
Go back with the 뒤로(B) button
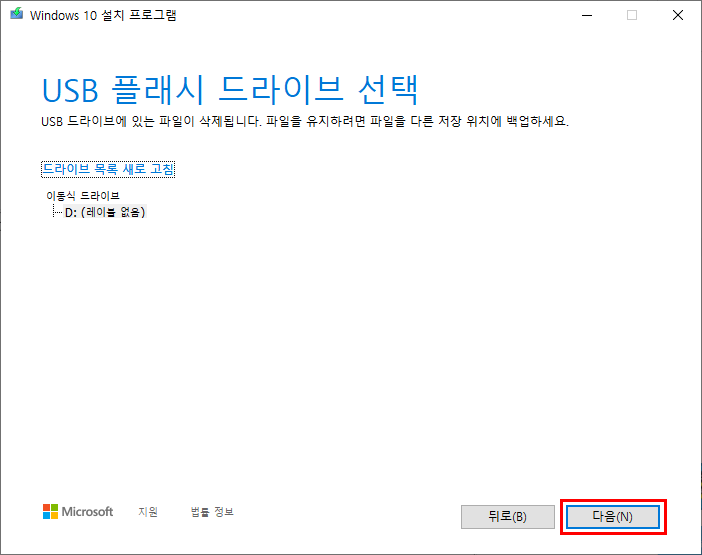[x=508, y=517]
